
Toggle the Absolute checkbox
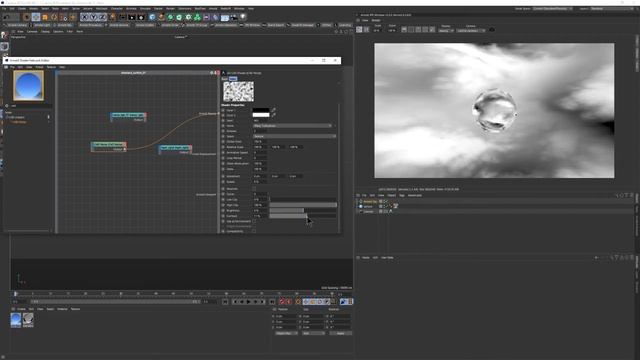(254, 188)
